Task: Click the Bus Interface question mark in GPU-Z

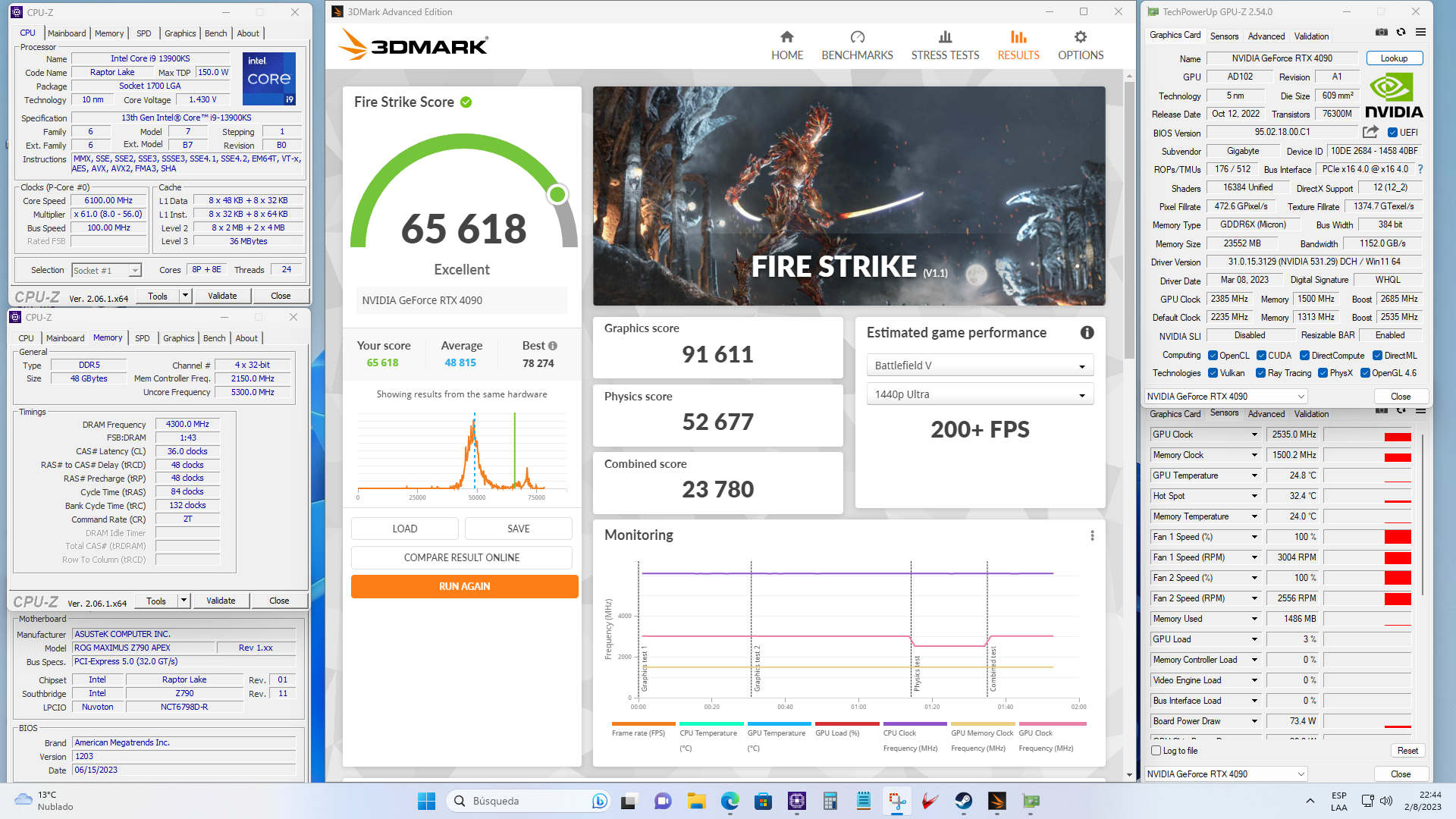Action: click(1420, 169)
